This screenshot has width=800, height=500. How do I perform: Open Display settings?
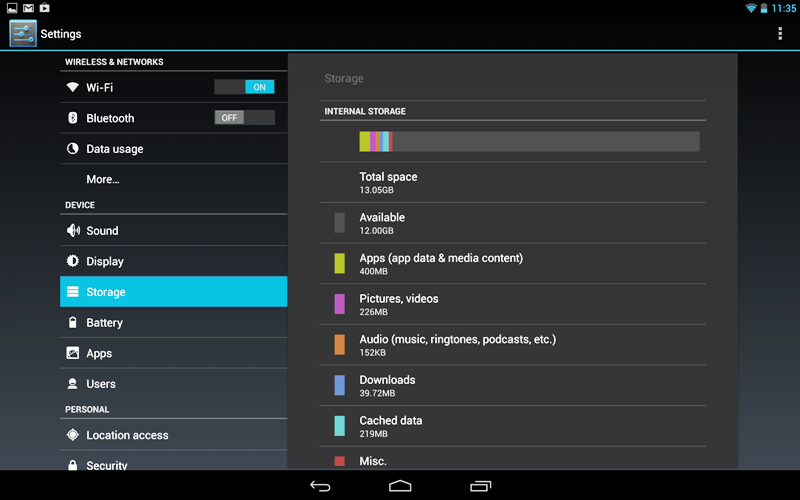[x=173, y=261]
